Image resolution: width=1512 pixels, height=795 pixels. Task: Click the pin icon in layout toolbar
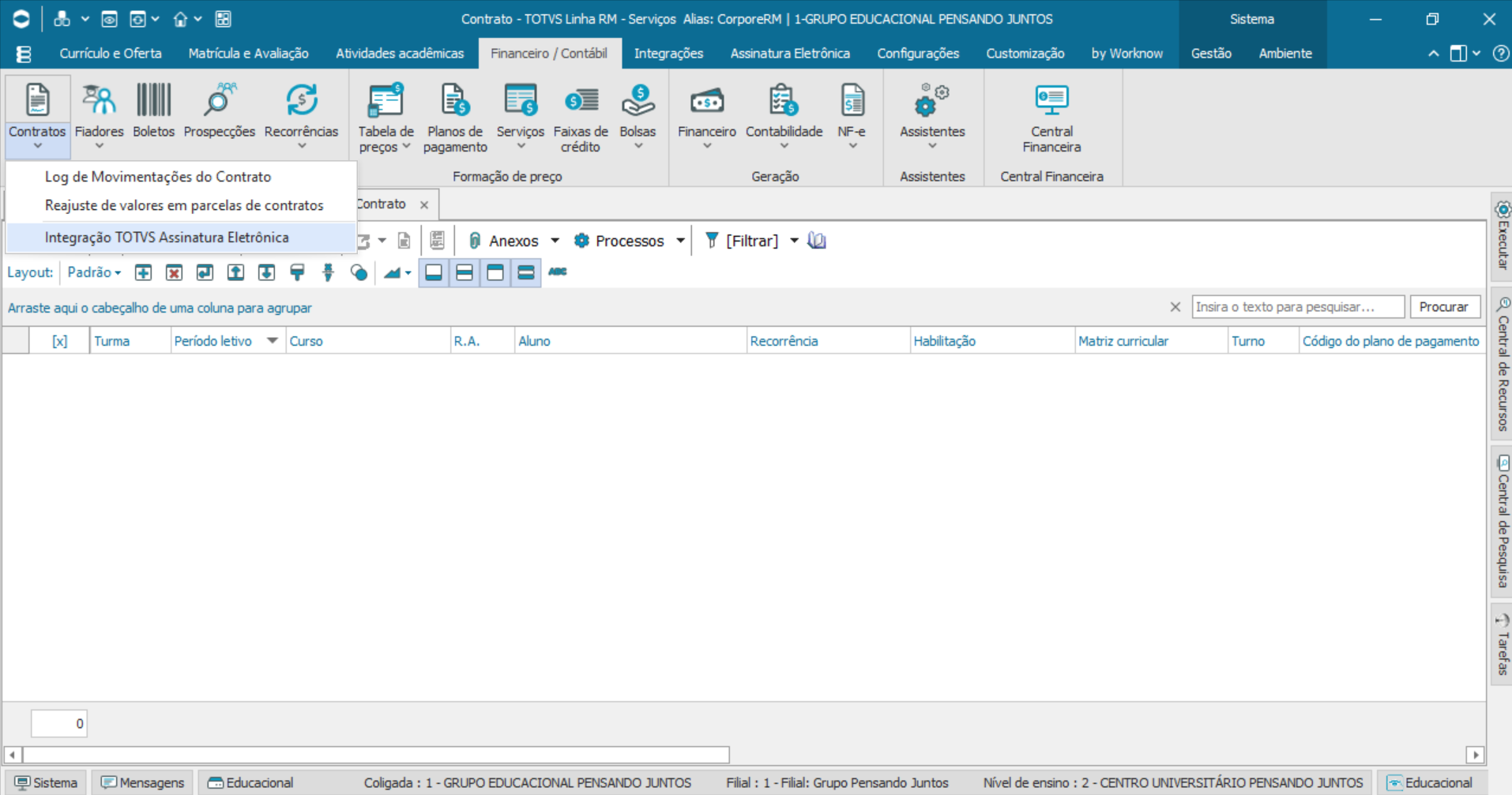click(328, 272)
